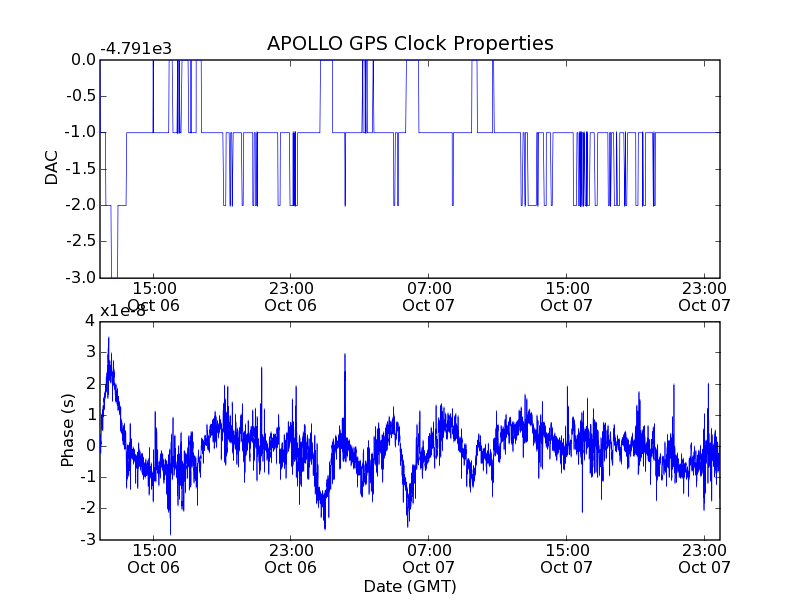800x600 pixels.
Task: Click "07:00 Oct 07" under the Phase plot
Action: pos(429,559)
